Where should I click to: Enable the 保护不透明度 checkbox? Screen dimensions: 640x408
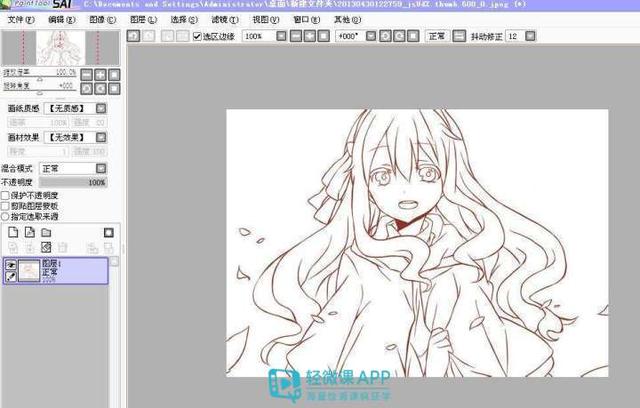click(5, 196)
